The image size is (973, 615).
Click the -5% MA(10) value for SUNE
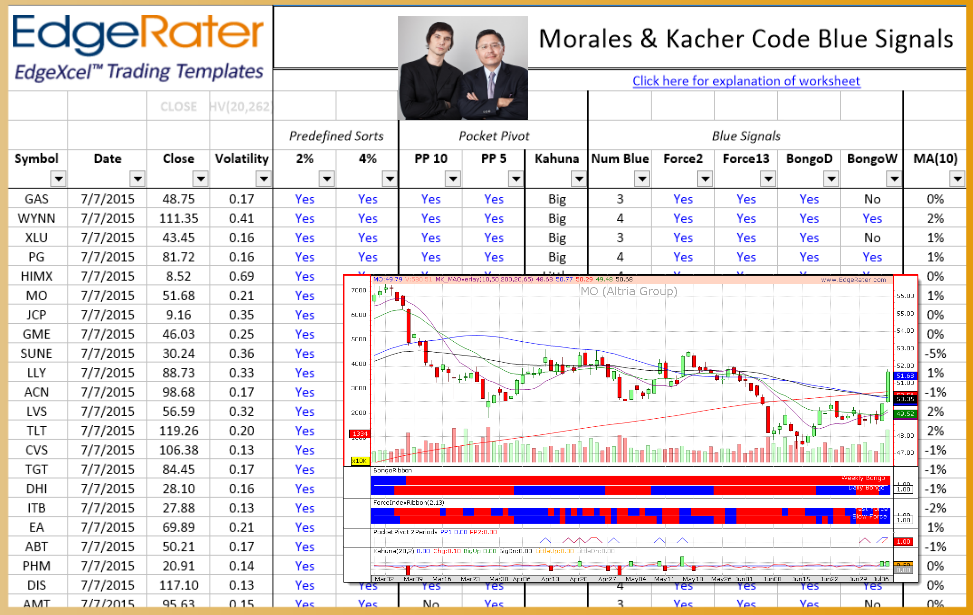click(935, 353)
